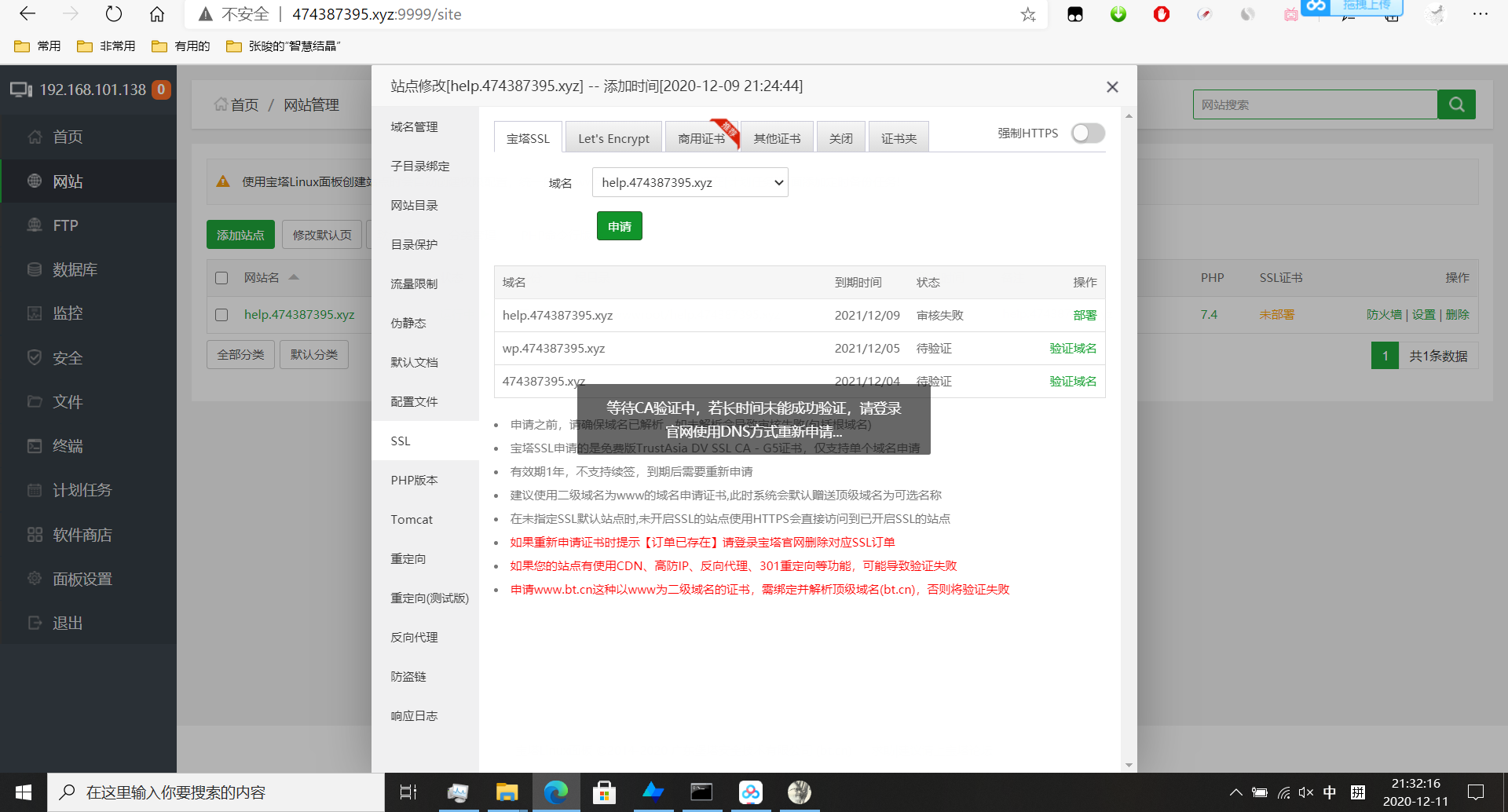Click 部署 for help.474387395.xyz certificate
Screen dimensions: 1508x812
pos(1085,315)
